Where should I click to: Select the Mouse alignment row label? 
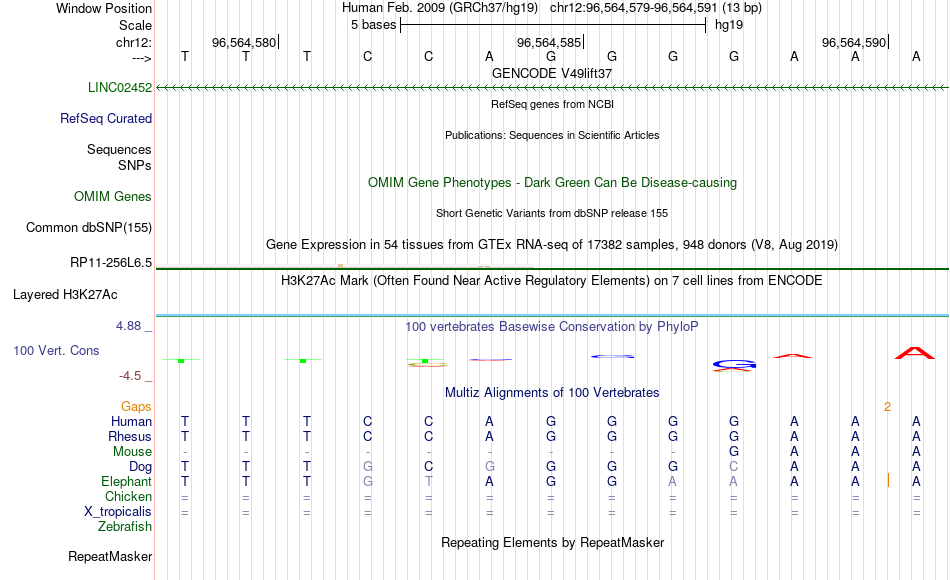pyautogui.click(x=133, y=452)
